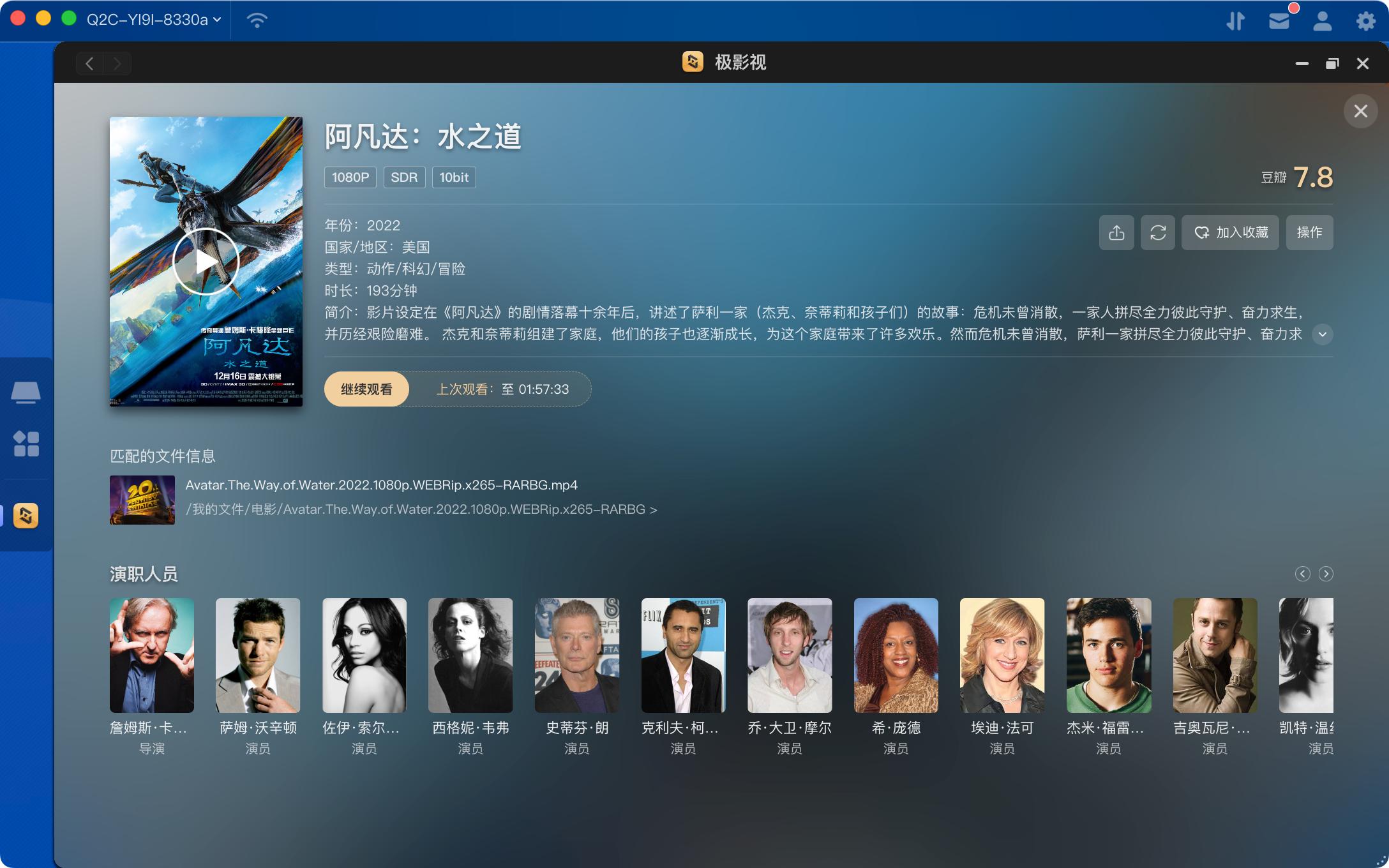This screenshot has width=1389, height=868.
Task: Open the file transfer icon in the top bar
Action: 1236,20
